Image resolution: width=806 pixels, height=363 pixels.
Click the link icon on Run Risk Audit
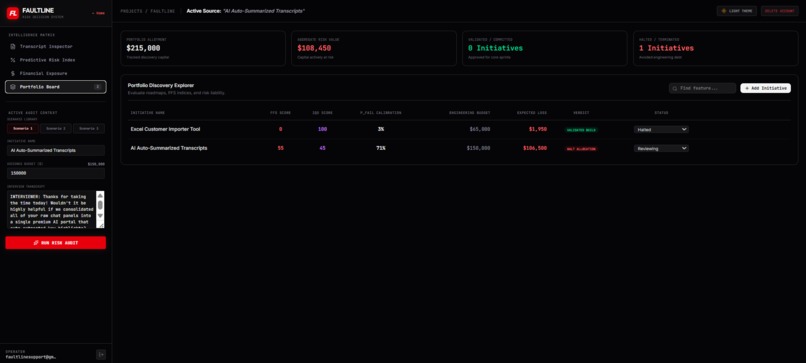(x=36, y=243)
